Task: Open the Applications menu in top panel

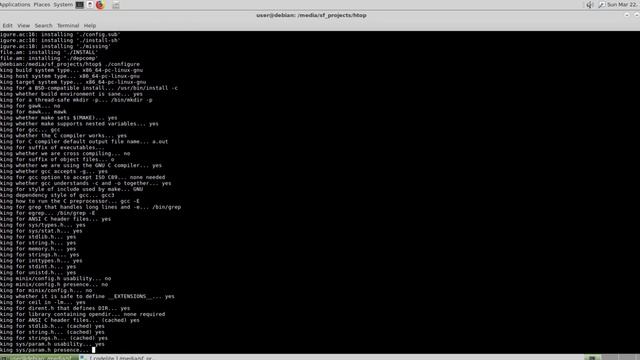Action: [x=15, y=4]
